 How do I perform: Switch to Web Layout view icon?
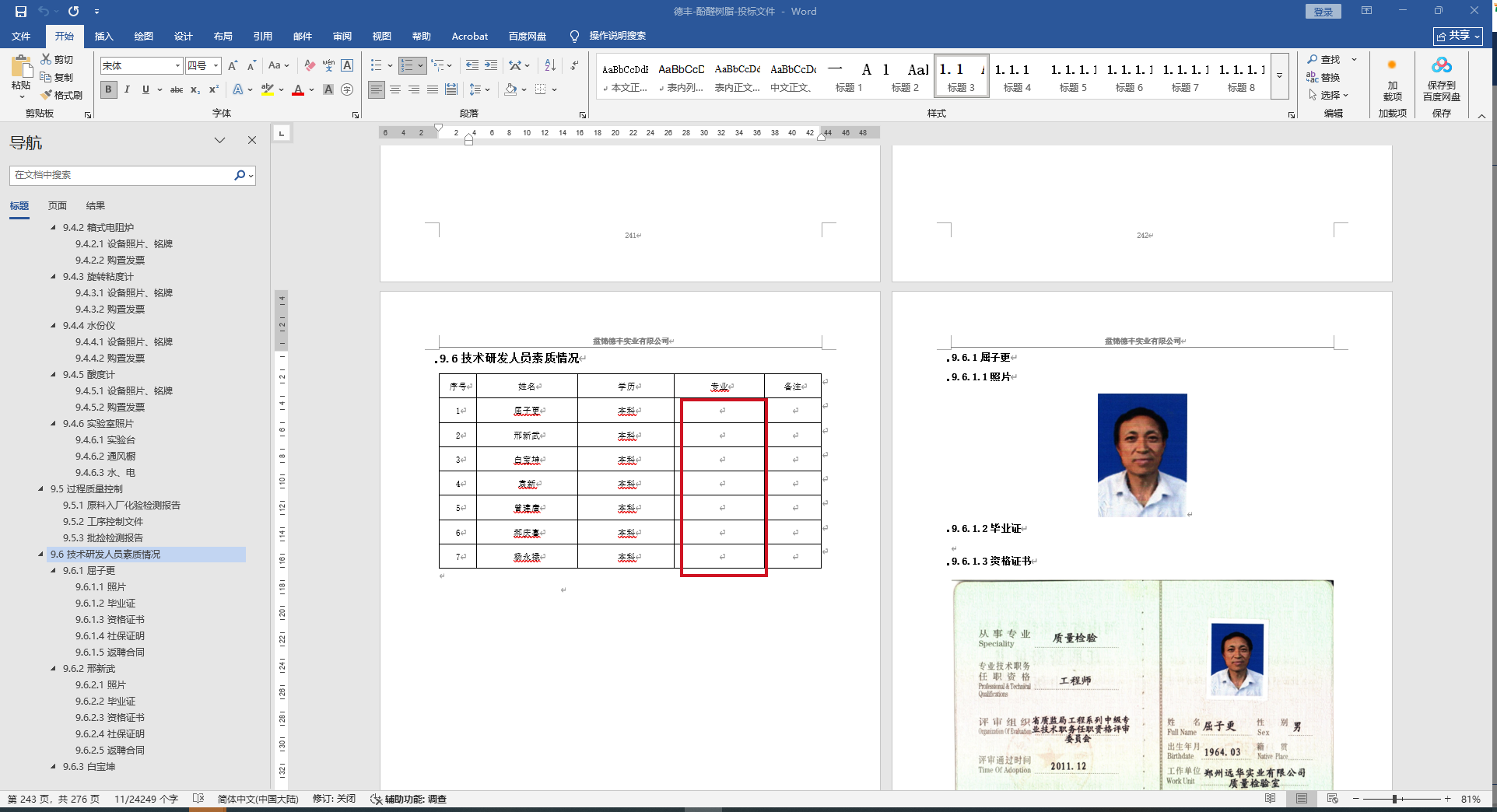[1332, 799]
